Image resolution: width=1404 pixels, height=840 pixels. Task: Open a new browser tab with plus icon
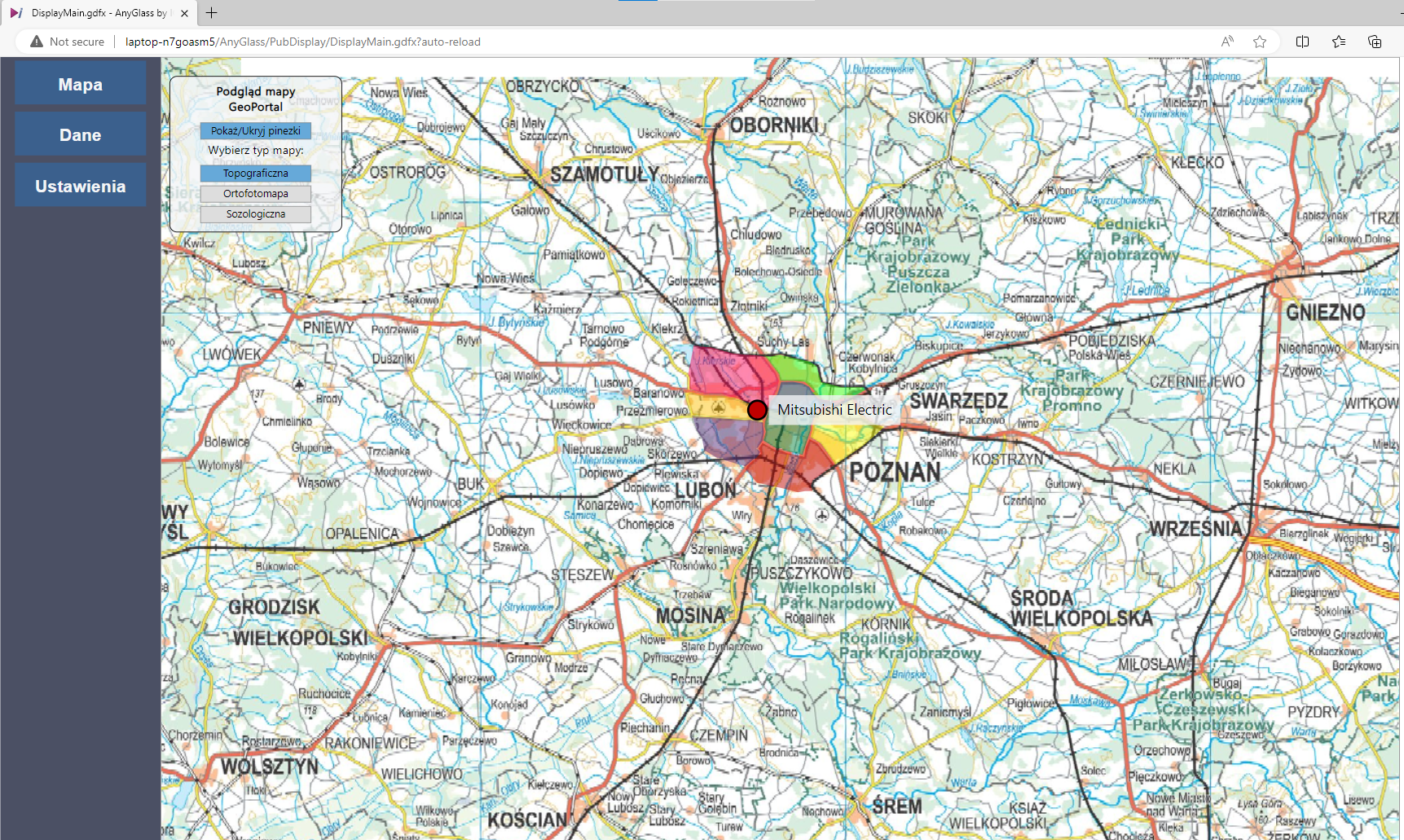click(212, 13)
